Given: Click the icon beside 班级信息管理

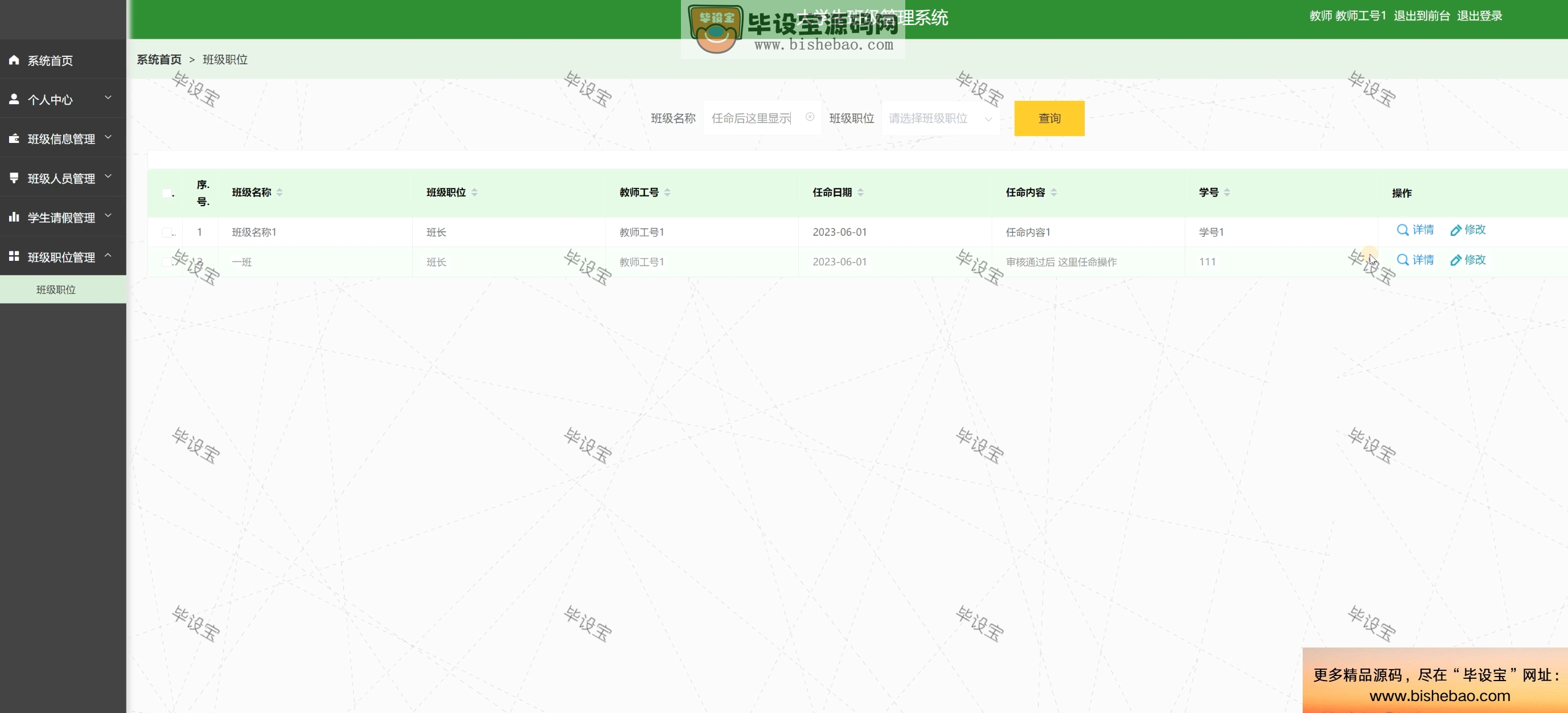Looking at the screenshot, I should point(14,138).
